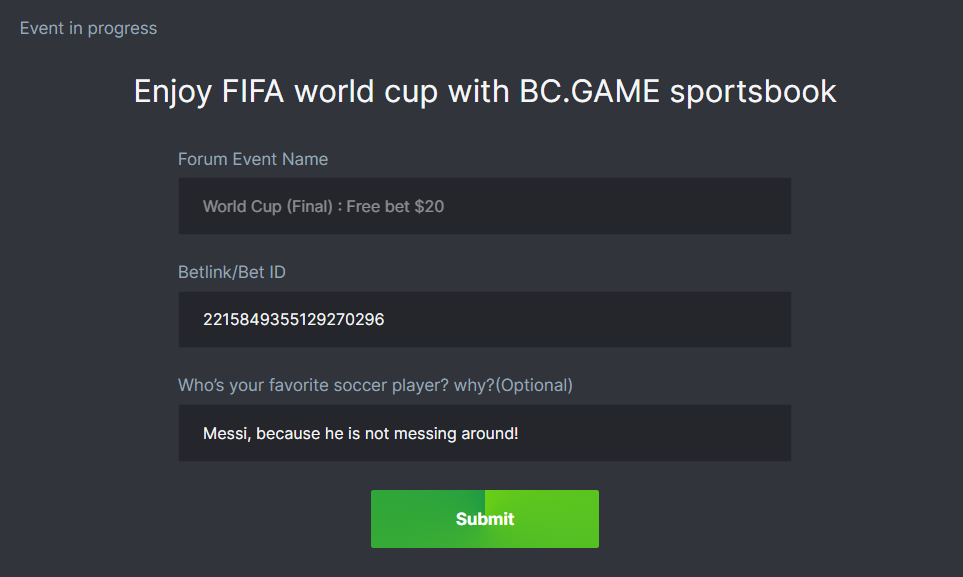Click the 'Forum Event Name' field label
The image size is (963, 577).
click(252, 159)
